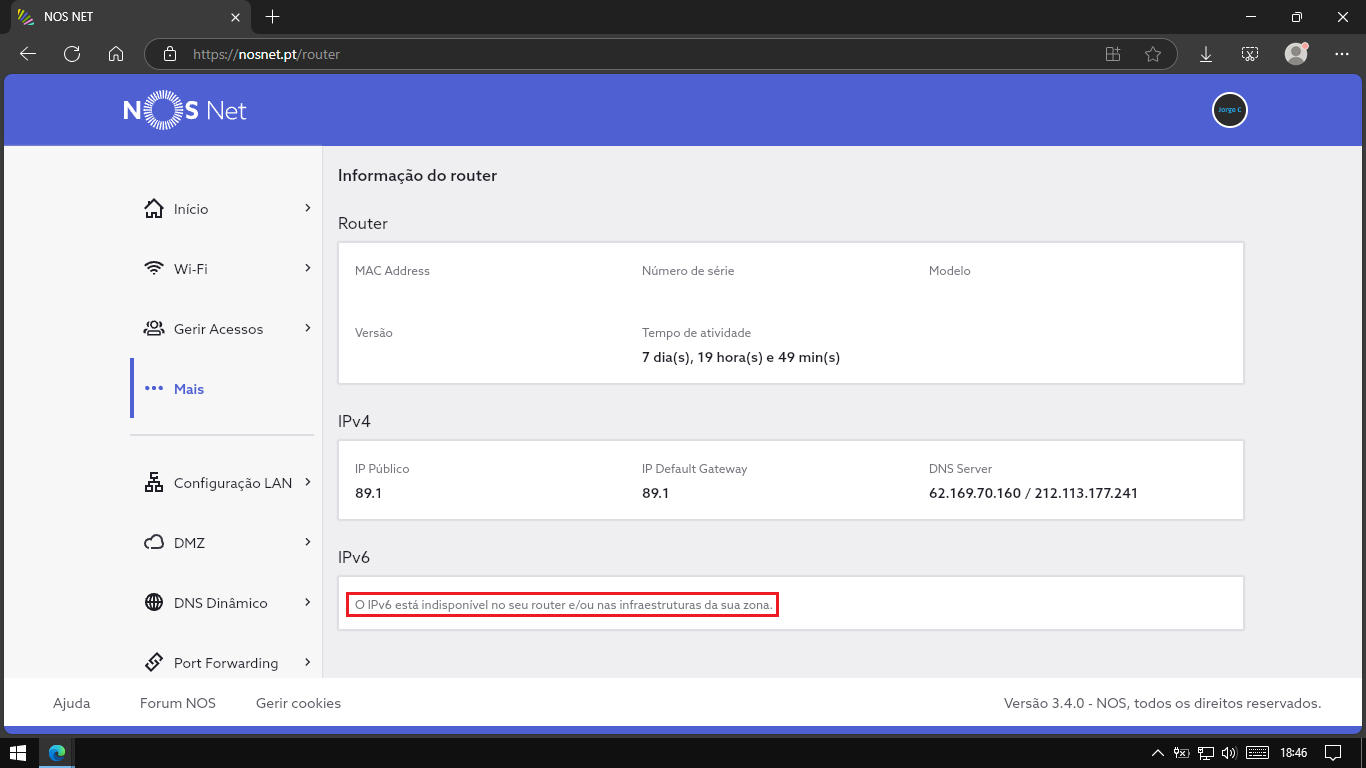The height and width of the screenshot is (768, 1366).
Task: Expand DNS Dinâmico chevron
Action: point(308,602)
